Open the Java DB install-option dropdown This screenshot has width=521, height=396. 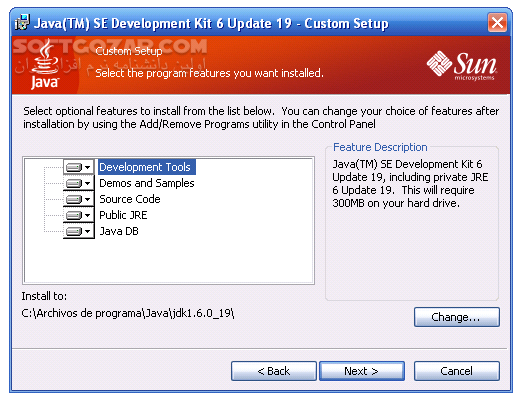(x=79, y=231)
